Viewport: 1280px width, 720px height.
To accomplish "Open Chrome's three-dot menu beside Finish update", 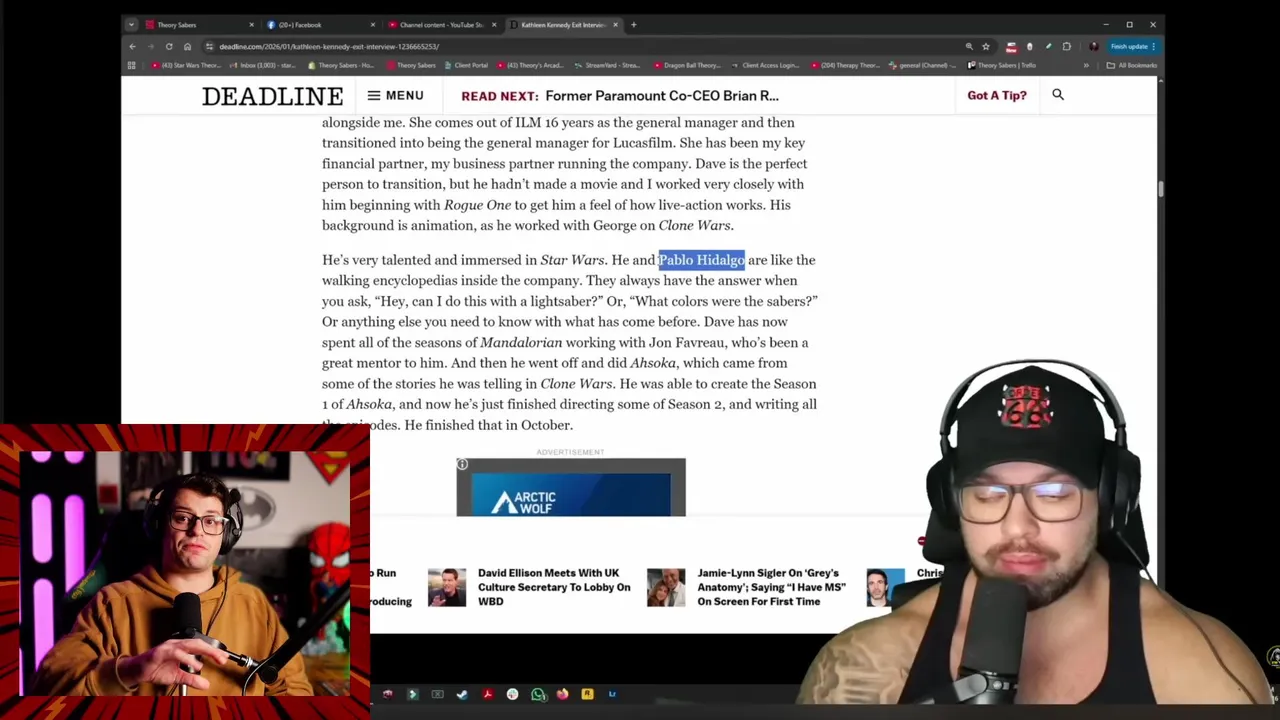I will coord(1153,46).
